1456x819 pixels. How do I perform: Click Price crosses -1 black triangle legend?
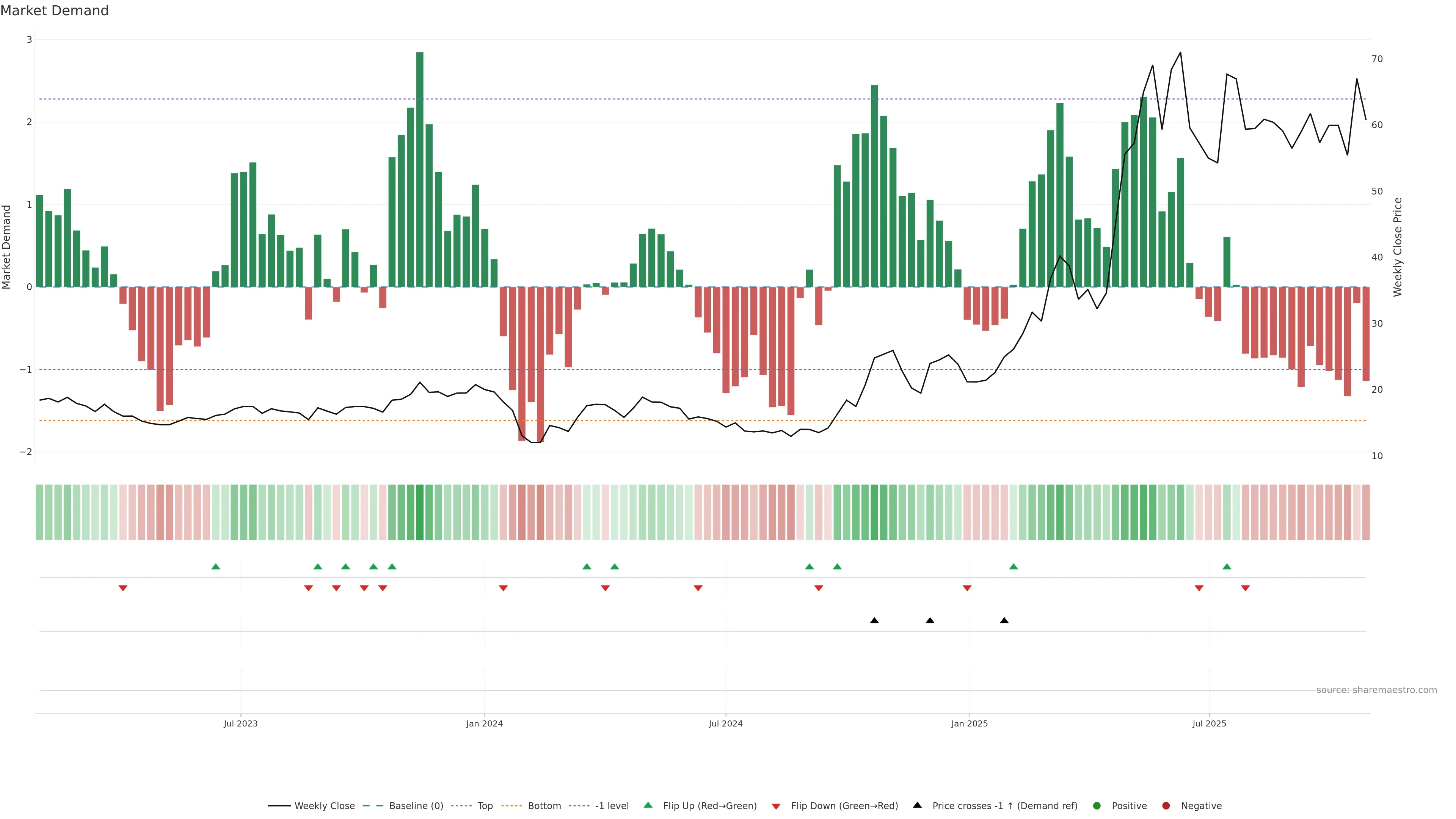point(917,805)
